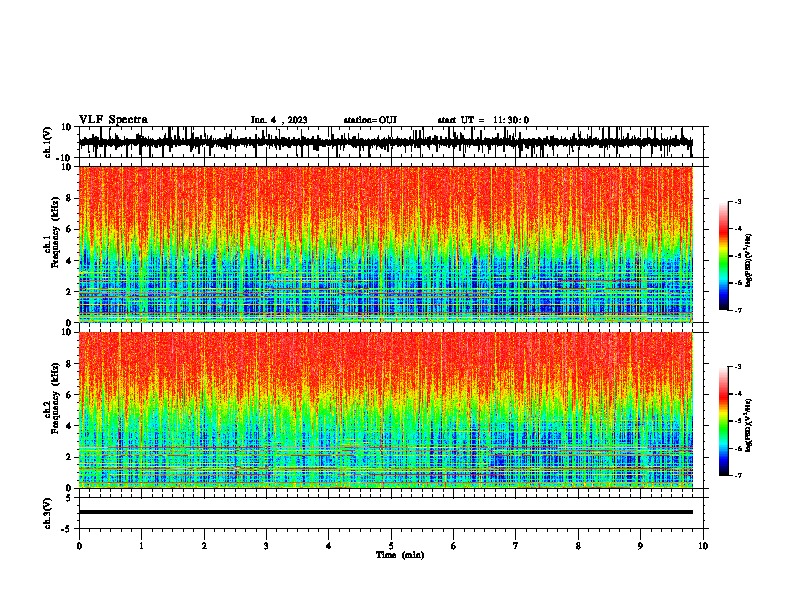Click time axis tick label "7"
The height and width of the screenshot is (612, 792).
[516, 546]
